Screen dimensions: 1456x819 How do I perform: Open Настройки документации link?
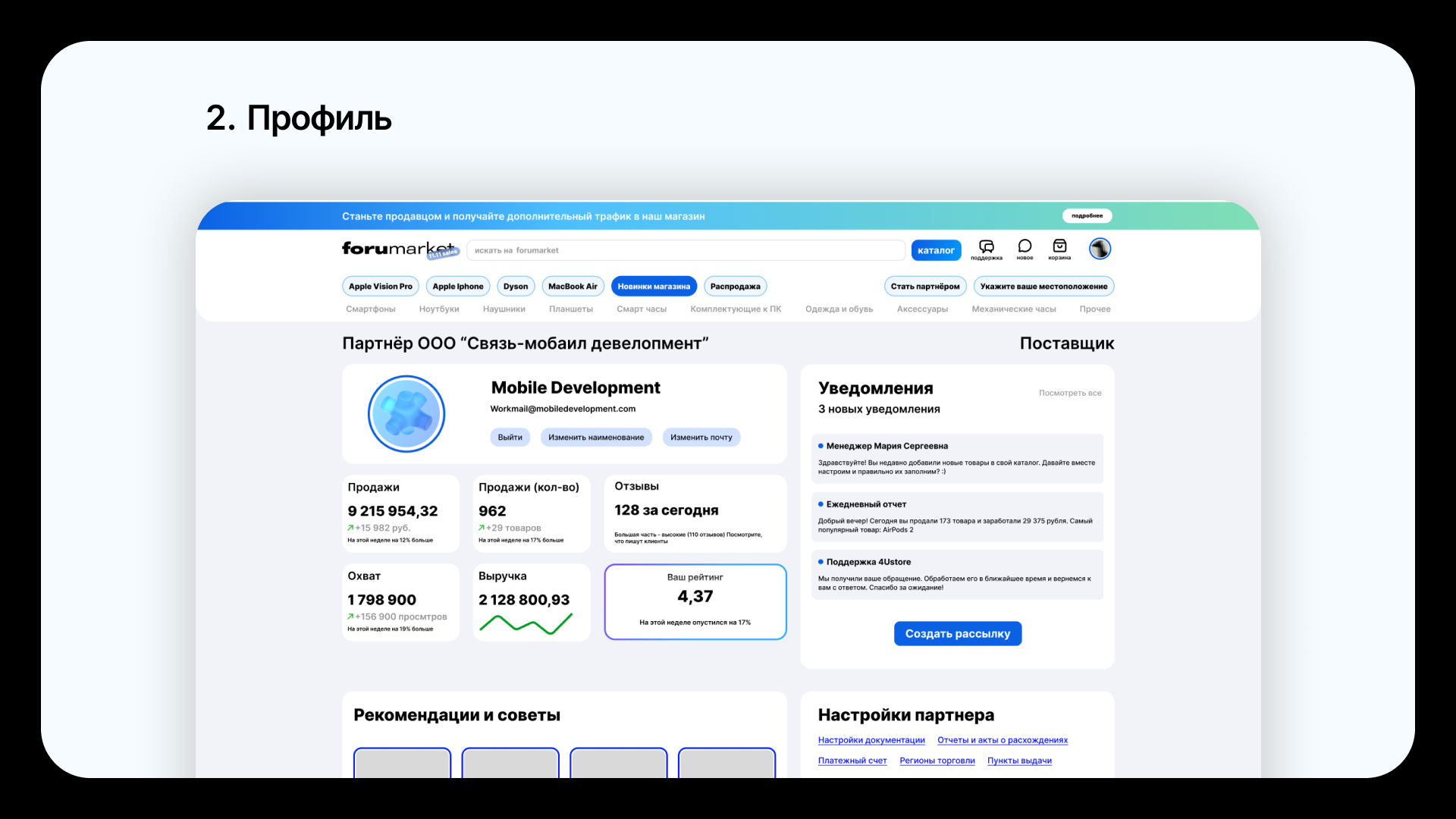[x=871, y=741]
